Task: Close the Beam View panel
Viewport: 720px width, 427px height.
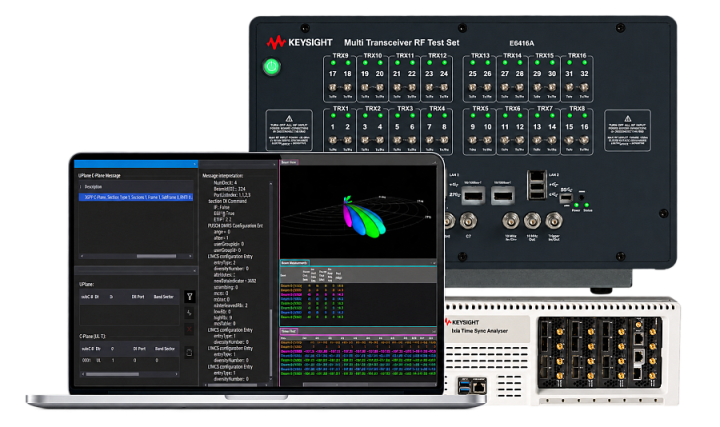Action: [x=433, y=162]
